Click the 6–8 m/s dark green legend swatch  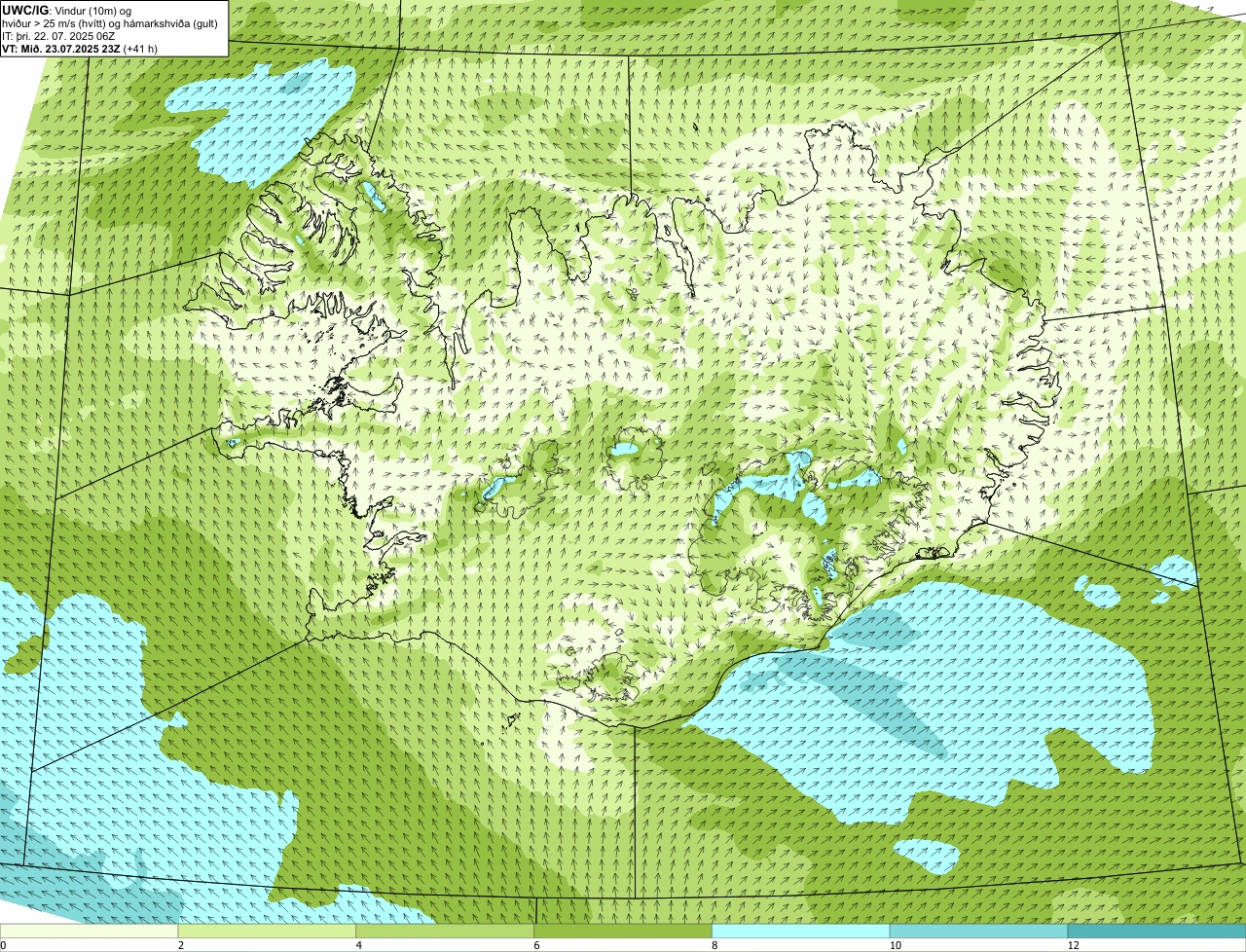[x=624, y=931]
